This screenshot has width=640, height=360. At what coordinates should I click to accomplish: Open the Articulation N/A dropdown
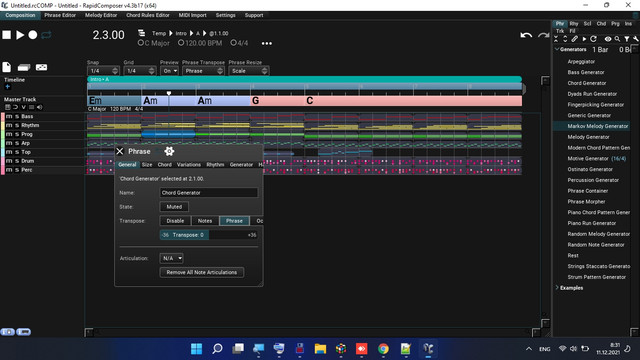(171, 258)
